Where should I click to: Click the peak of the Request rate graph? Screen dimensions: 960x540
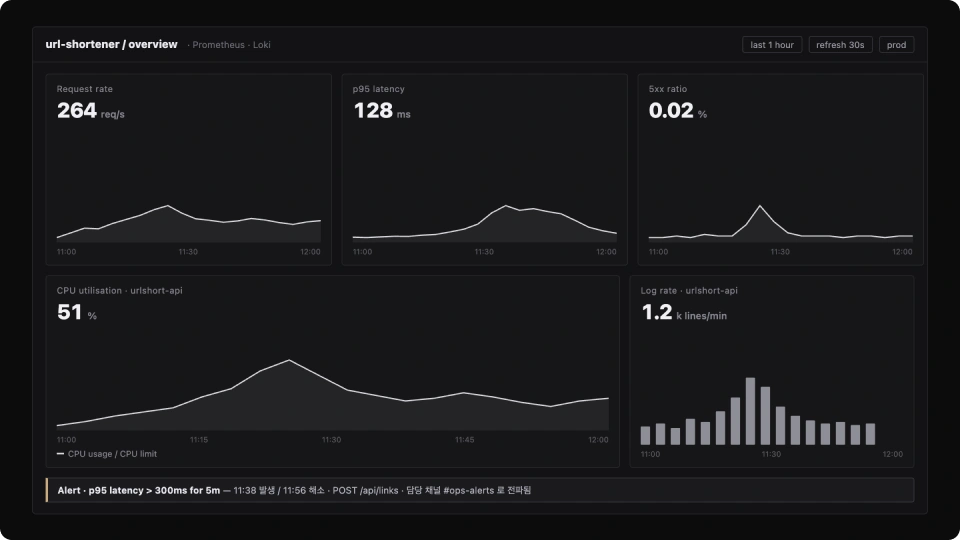(x=168, y=206)
